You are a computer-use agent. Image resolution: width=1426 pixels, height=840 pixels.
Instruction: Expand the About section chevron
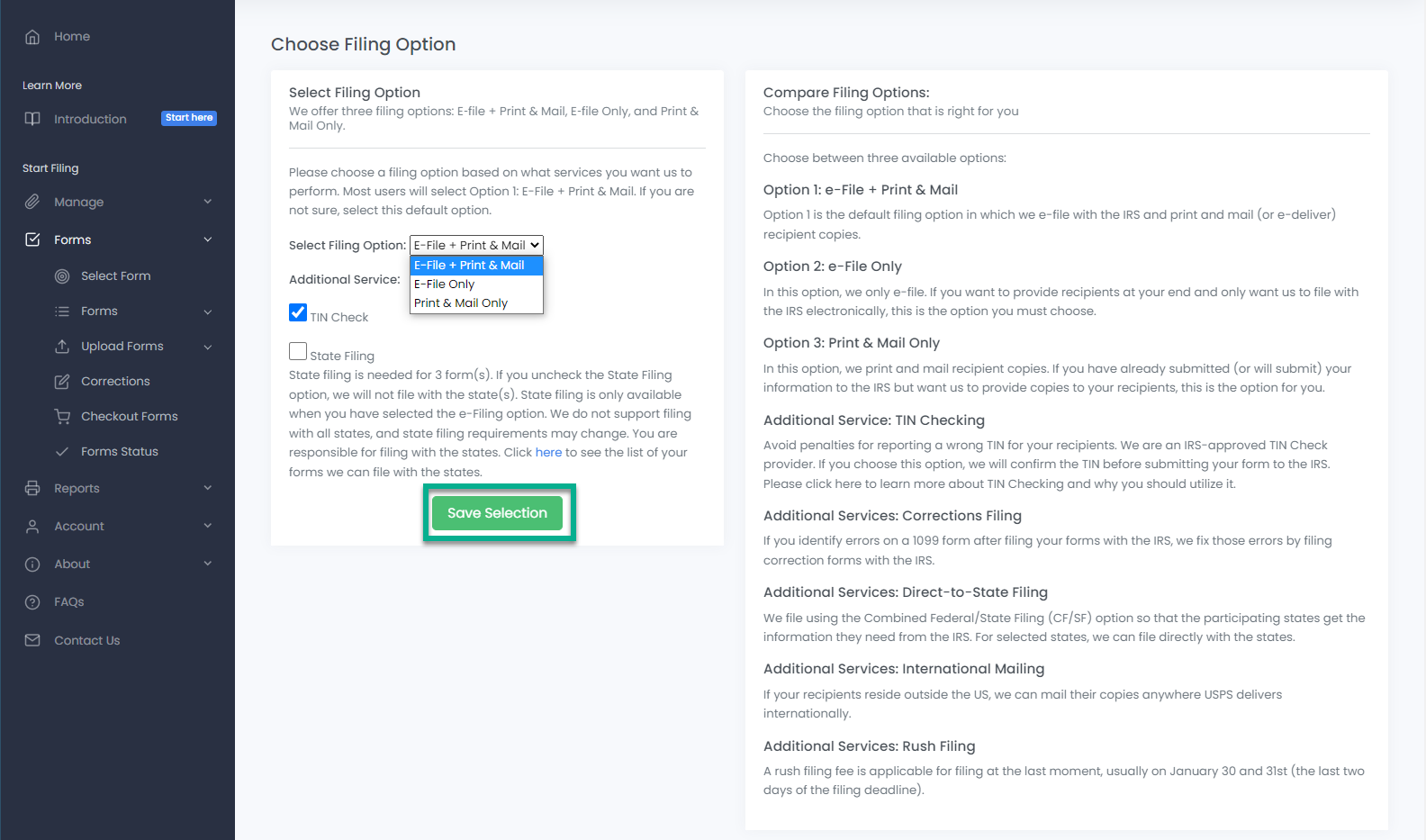point(208,564)
